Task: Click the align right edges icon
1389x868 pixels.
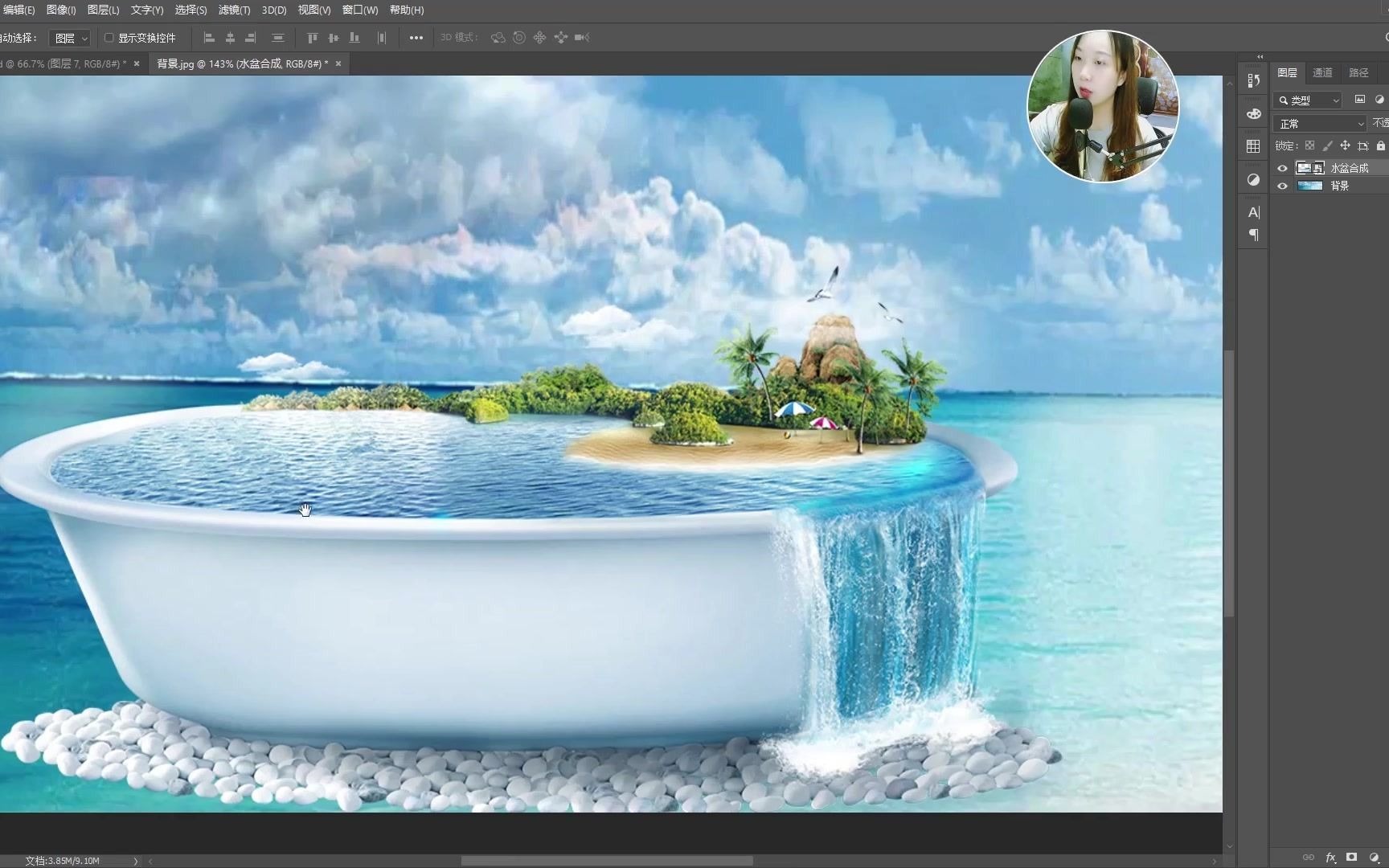Action: click(x=251, y=38)
